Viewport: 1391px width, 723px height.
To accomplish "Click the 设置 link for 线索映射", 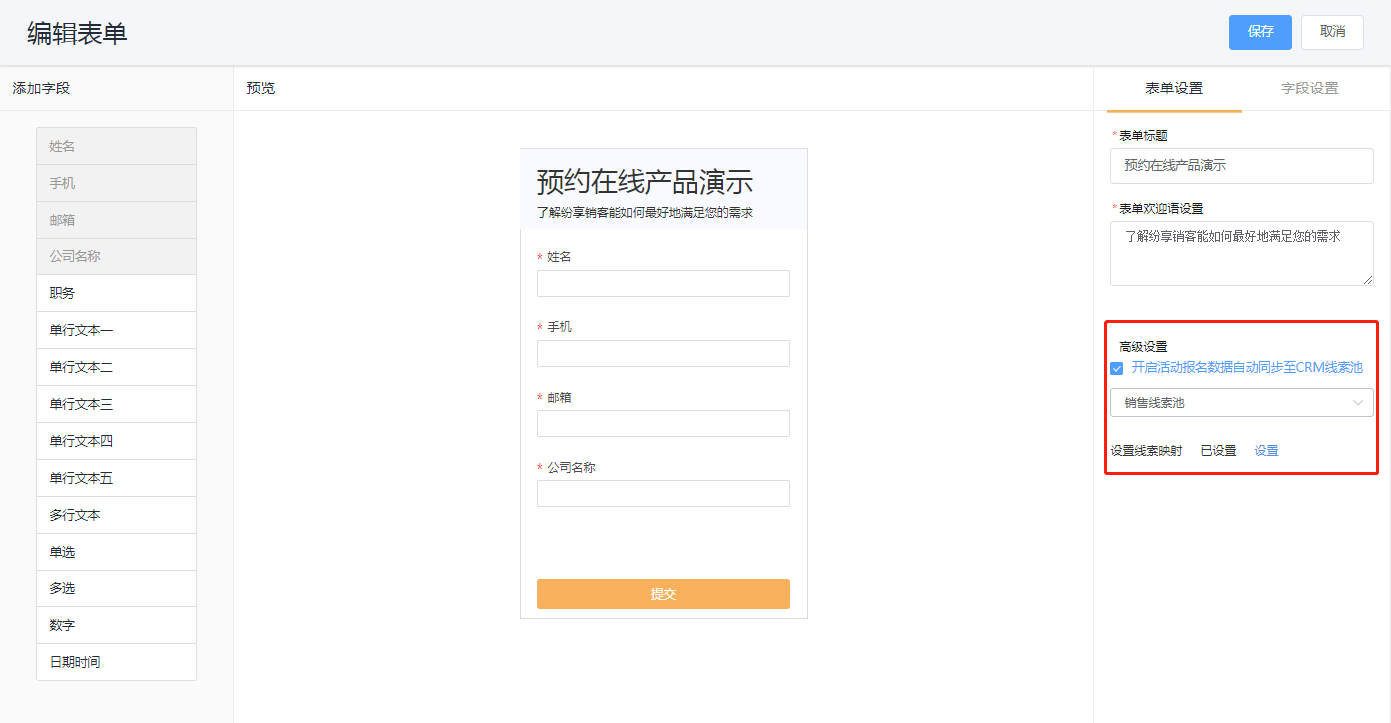I will [1266, 451].
